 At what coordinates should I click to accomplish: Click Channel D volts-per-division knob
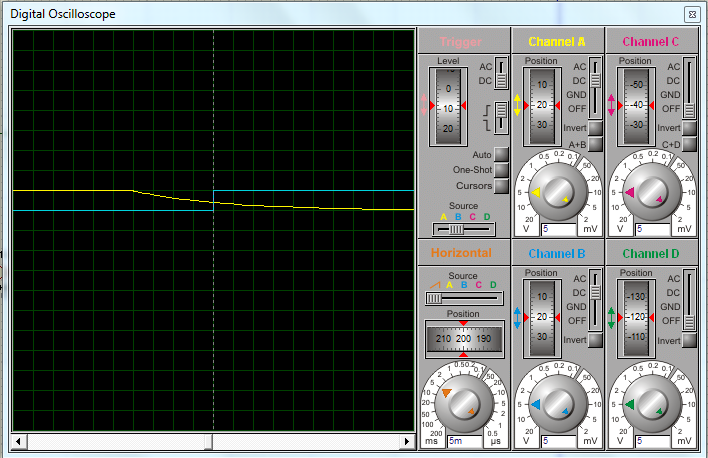(x=652, y=404)
